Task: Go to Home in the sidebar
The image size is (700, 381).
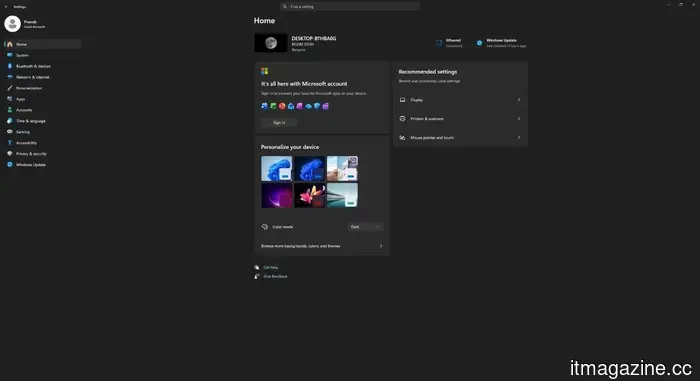Action: point(43,44)
